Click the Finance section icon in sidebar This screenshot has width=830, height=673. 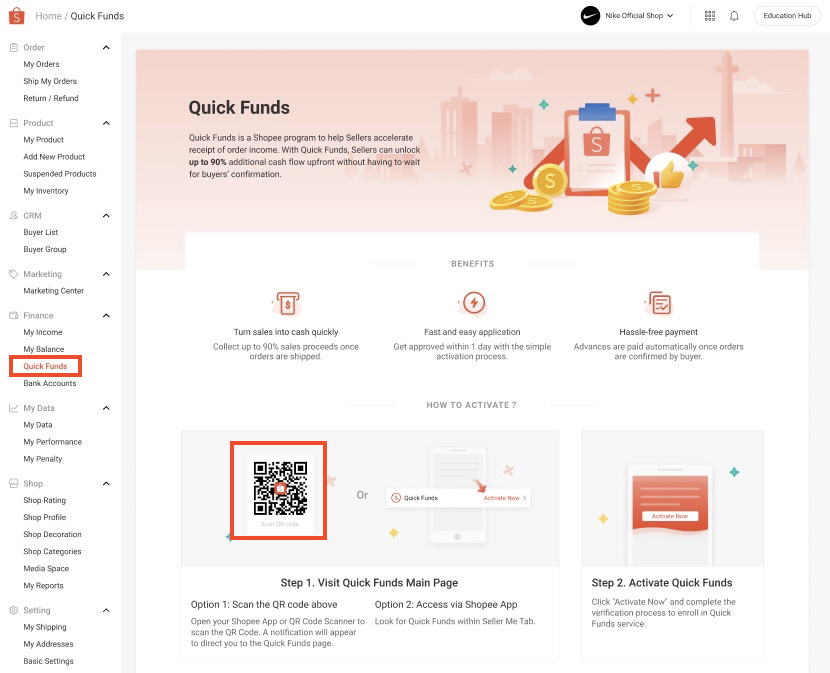coord(13,315)
